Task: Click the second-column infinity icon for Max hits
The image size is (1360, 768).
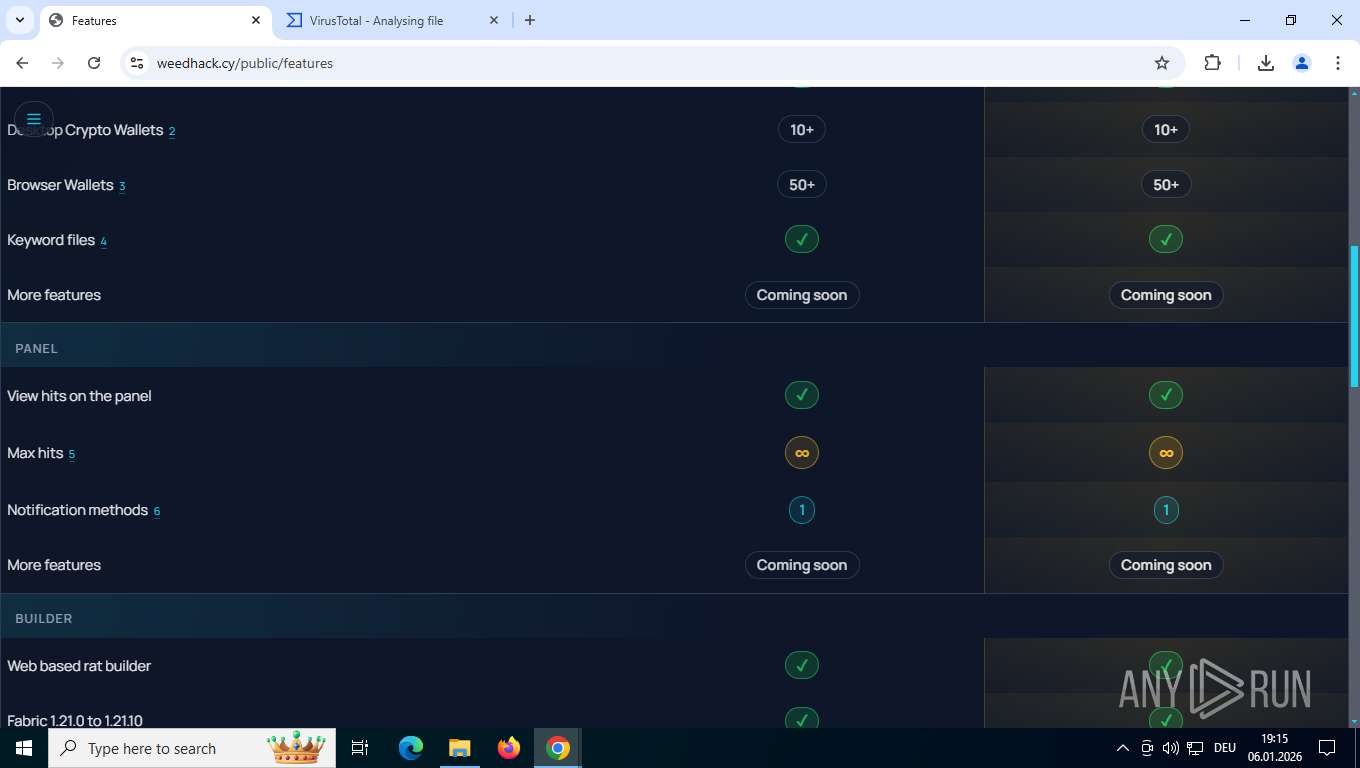Action: pyautogui.click(x=1166, y=453)
